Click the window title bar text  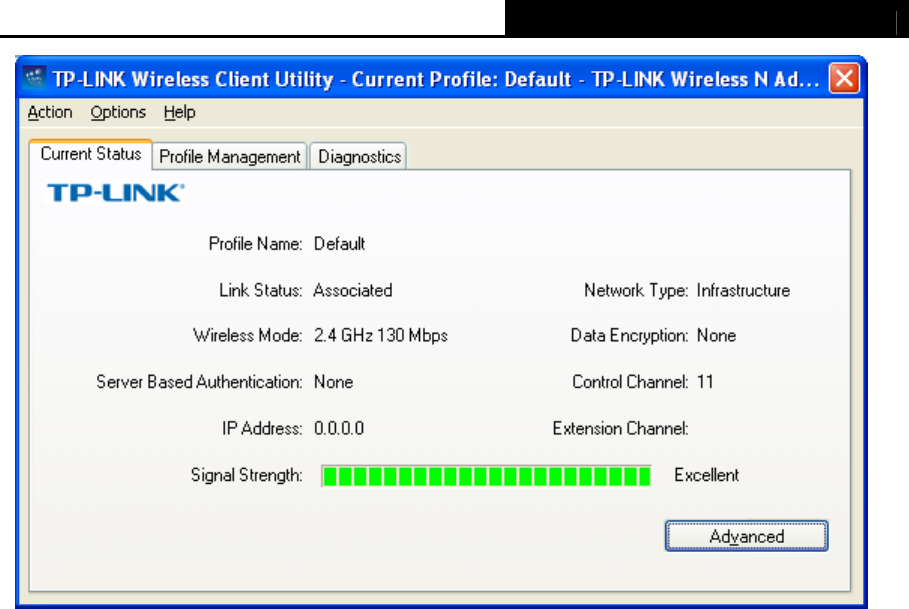436,79
